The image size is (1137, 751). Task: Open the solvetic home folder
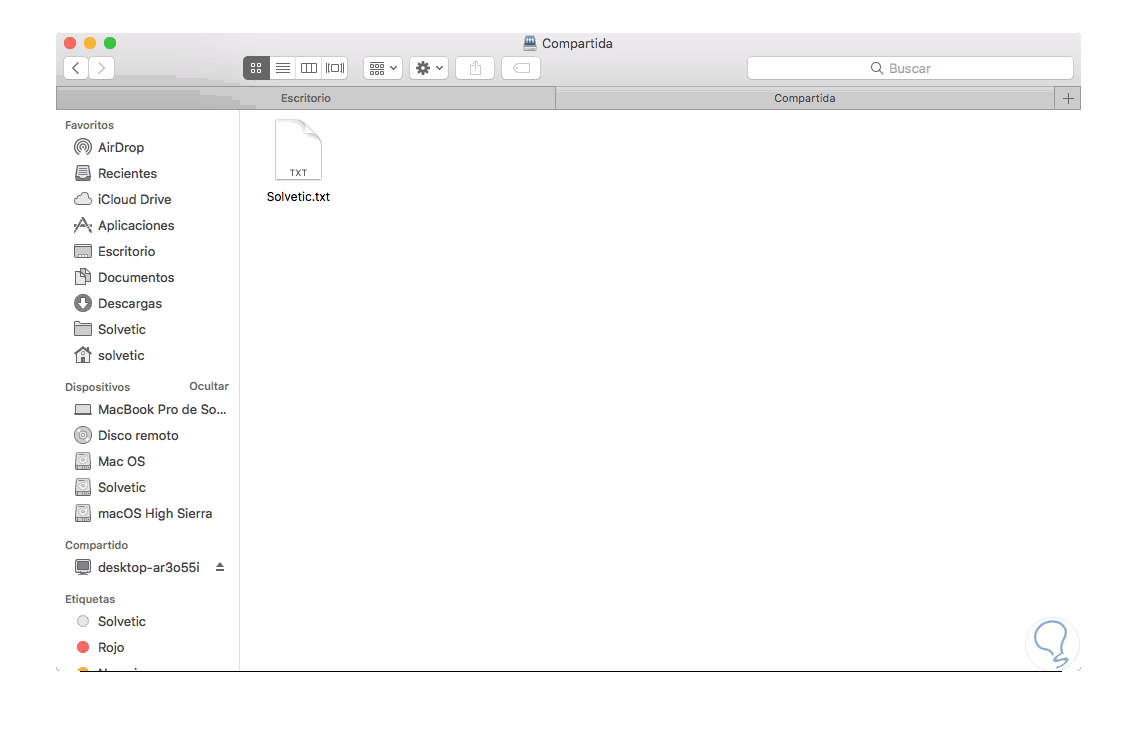coord(109,356)
